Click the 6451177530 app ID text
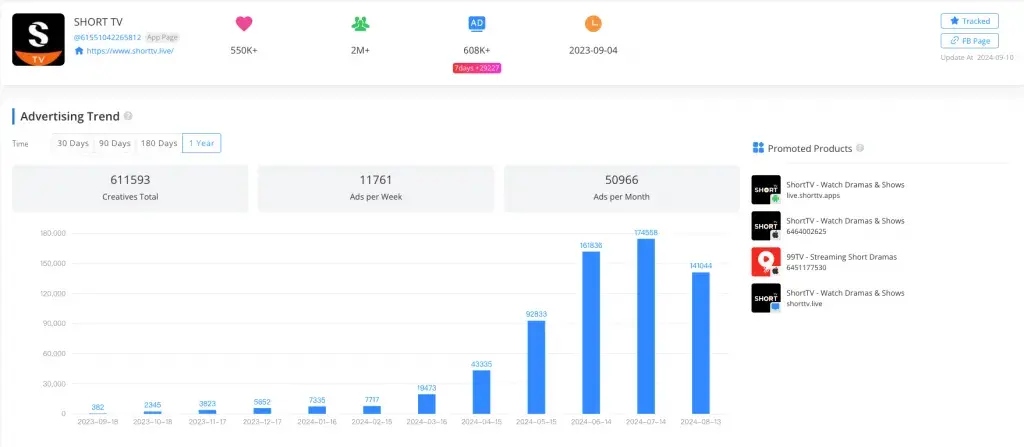 click(808, 267)
